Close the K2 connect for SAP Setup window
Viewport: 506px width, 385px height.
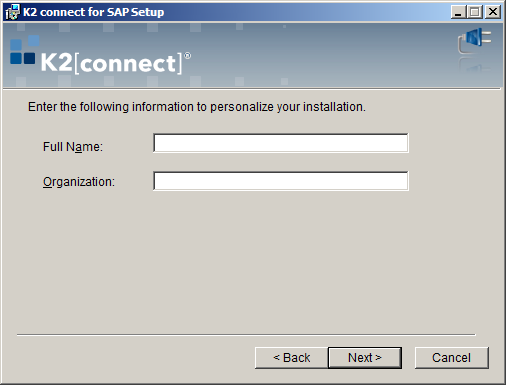(493, 12)
